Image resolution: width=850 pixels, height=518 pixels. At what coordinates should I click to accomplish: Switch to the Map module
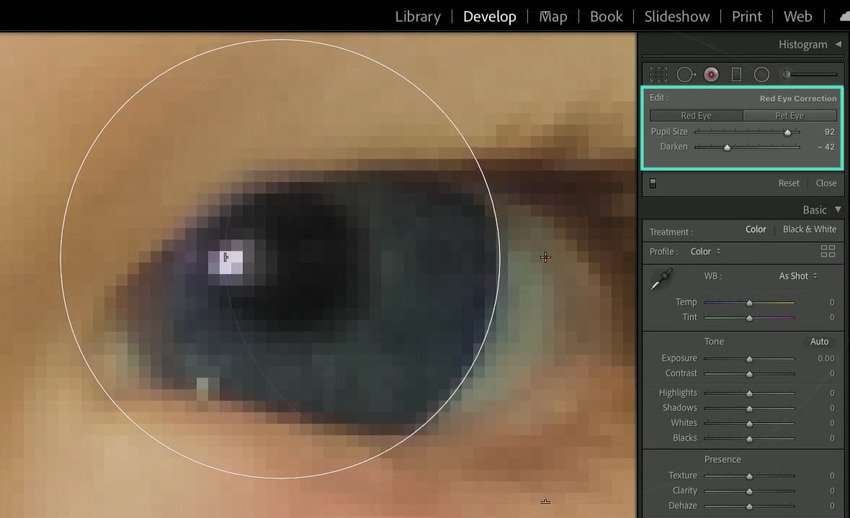tap(553, 17)
